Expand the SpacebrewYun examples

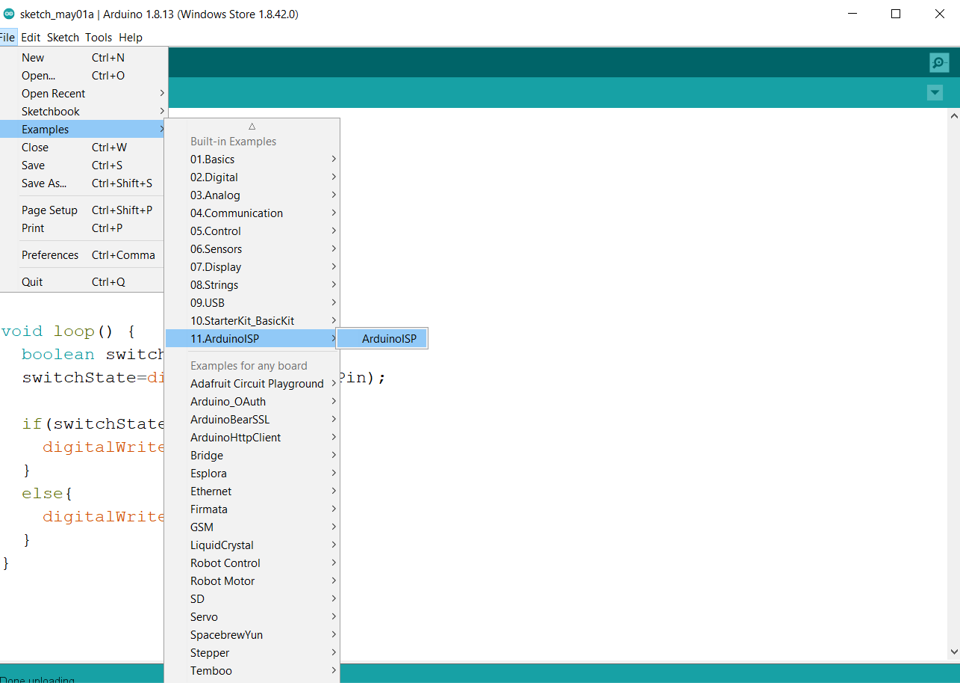(x=252, y=635)
